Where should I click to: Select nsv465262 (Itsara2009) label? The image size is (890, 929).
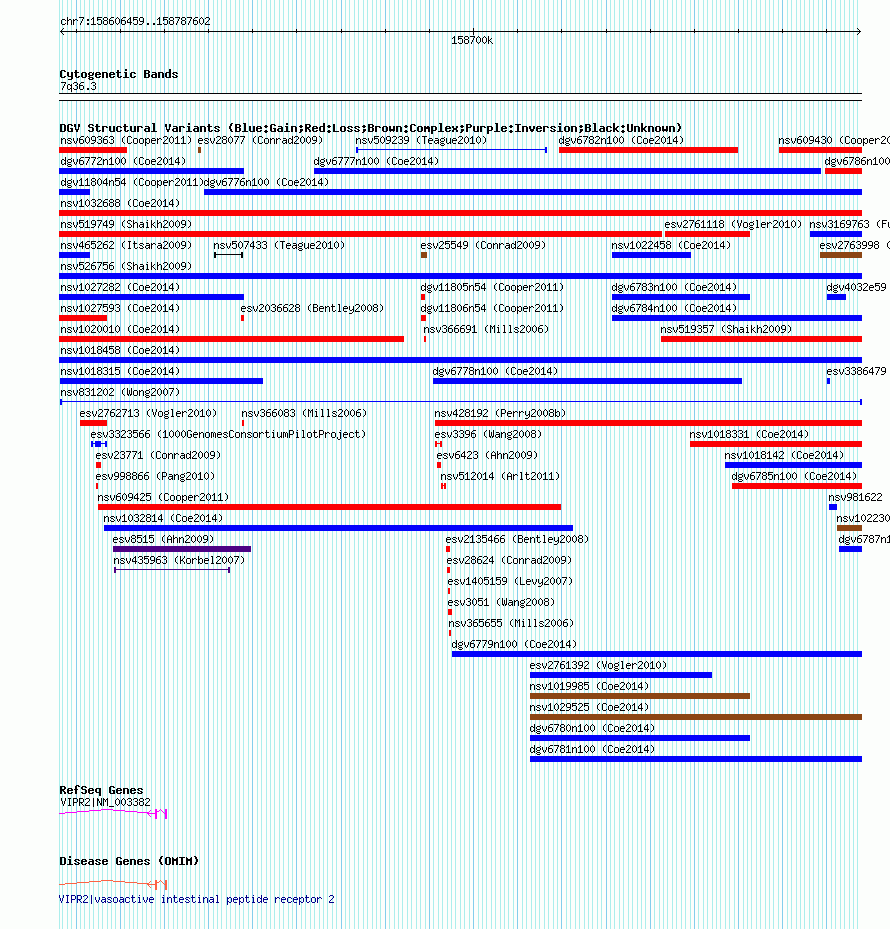point(126,245)
